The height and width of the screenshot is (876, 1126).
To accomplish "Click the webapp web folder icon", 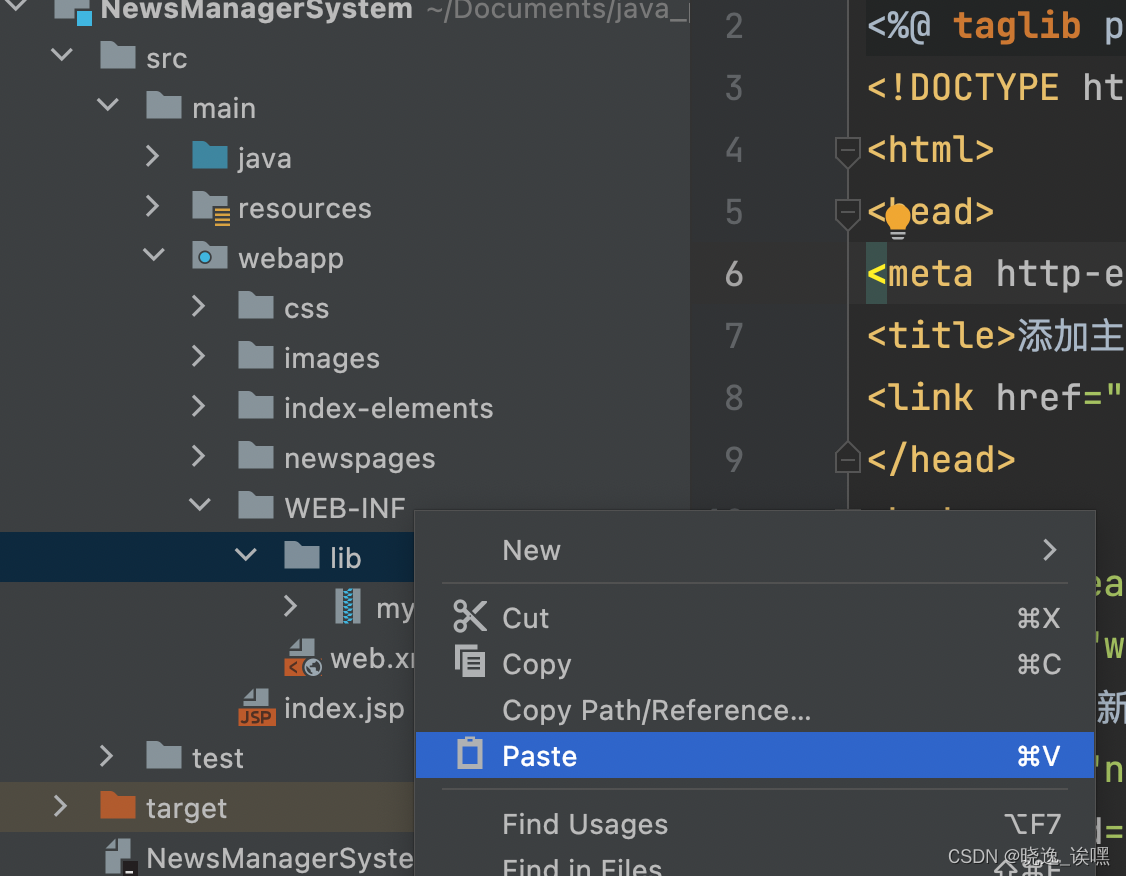I will pyautogui.click(x=210, y=256).
